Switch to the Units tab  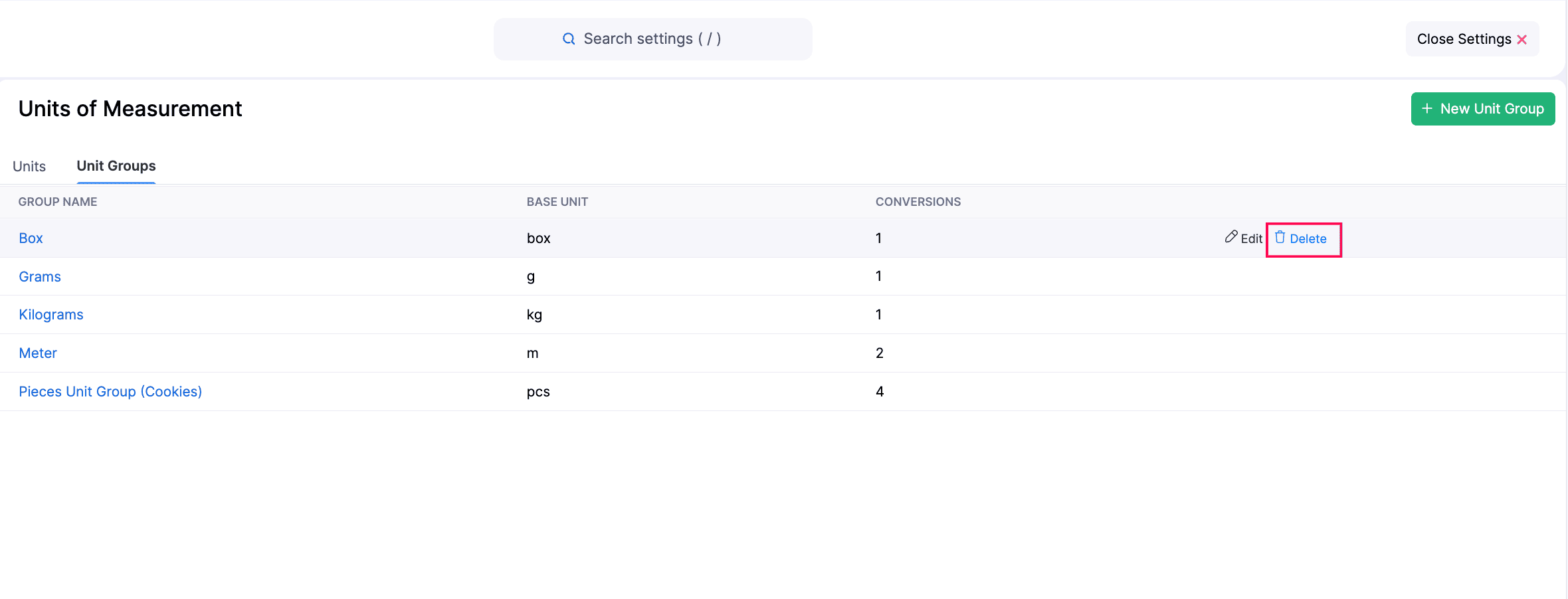(x=29, y=166)
